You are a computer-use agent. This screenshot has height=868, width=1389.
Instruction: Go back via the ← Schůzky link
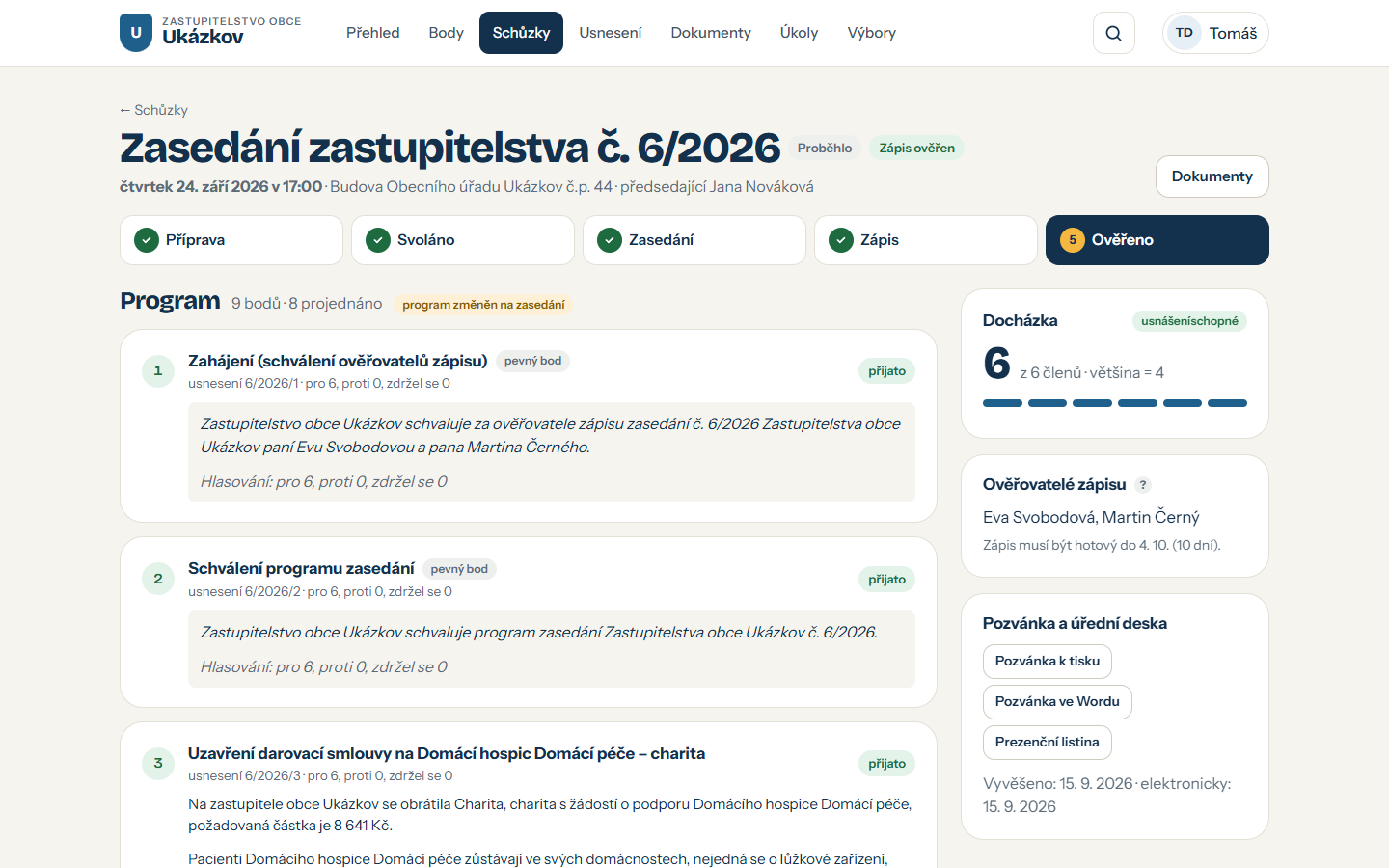[153, 110]
